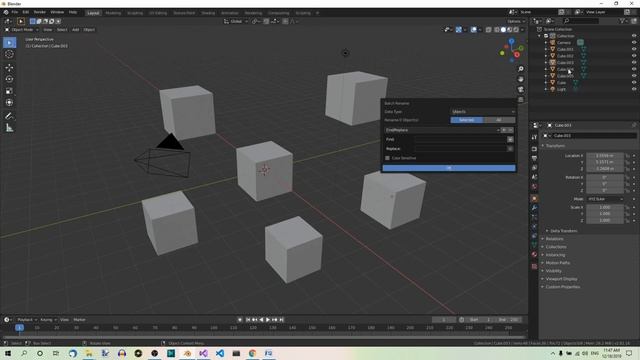Select the Measure tool in the toolbar

(x=9, y=128)
